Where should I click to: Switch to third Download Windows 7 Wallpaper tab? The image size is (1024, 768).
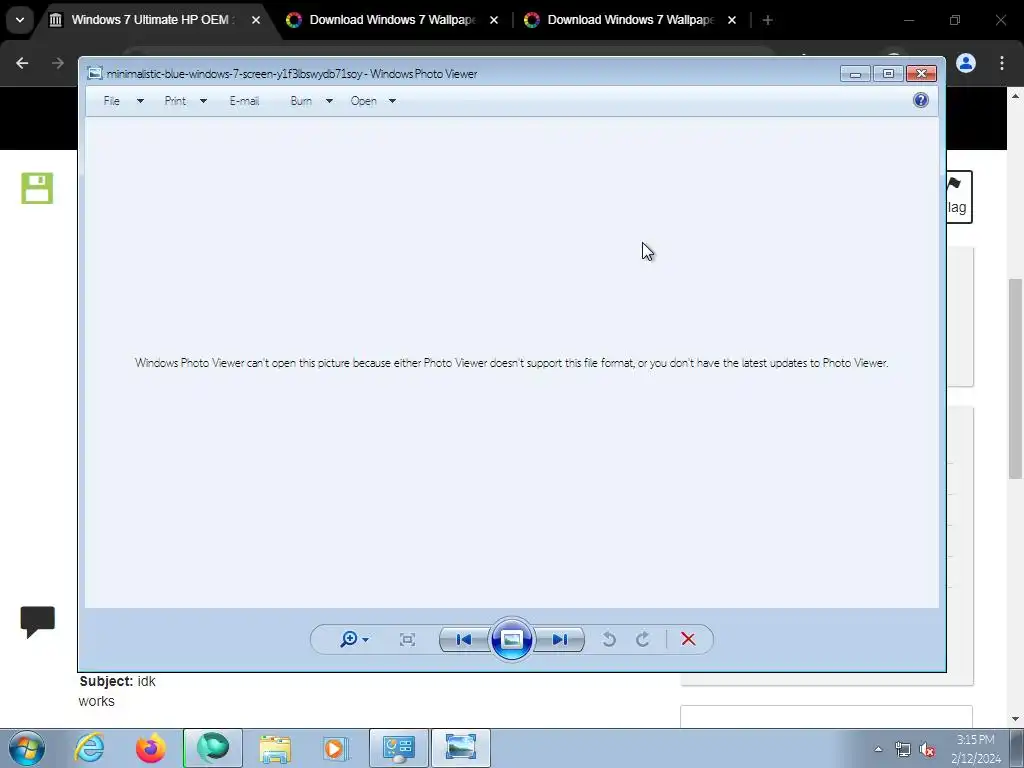(x=630, y=20)
